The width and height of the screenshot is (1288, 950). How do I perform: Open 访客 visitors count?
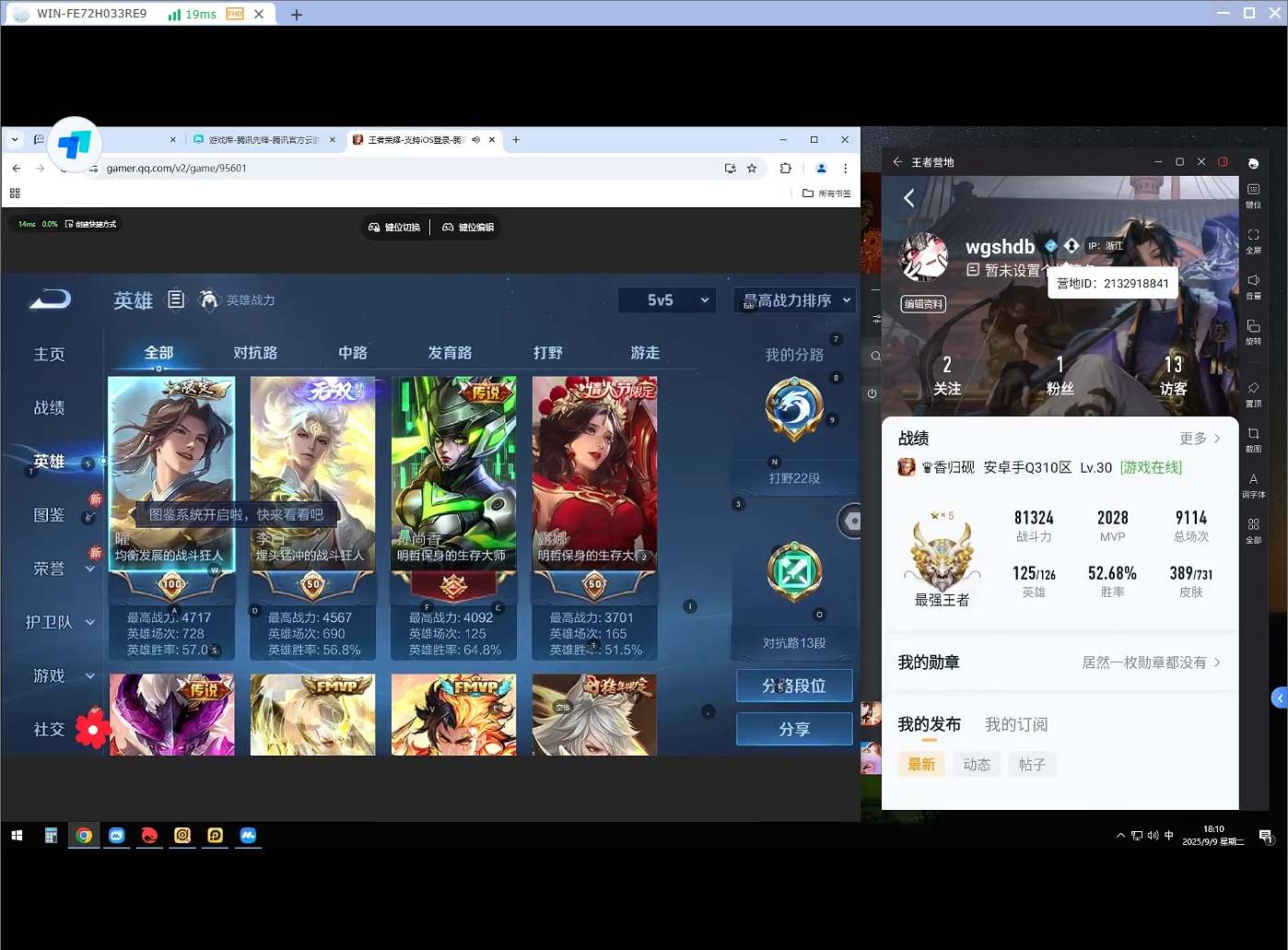1173,376
